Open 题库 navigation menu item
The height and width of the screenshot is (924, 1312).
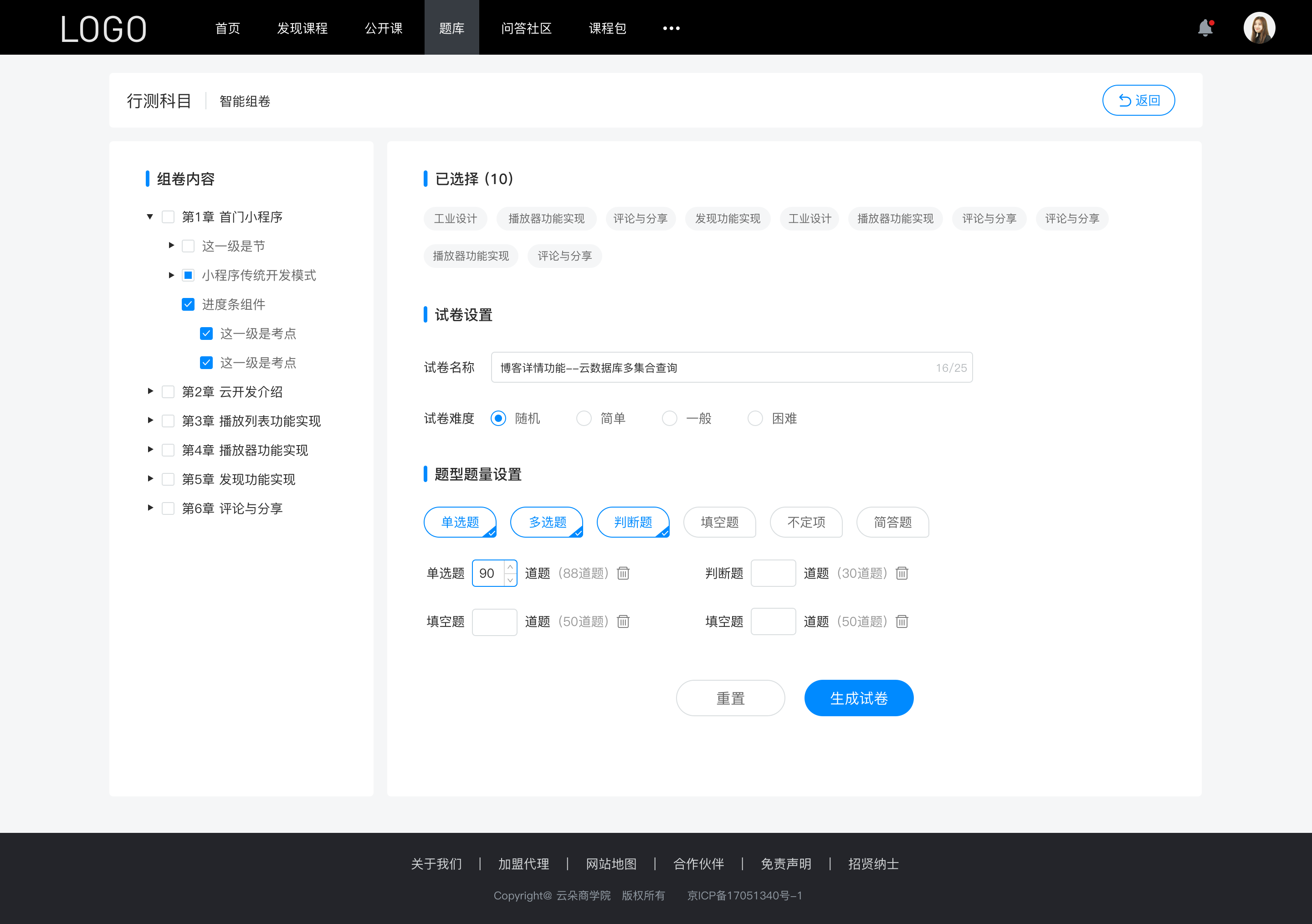tap(449, 27)
